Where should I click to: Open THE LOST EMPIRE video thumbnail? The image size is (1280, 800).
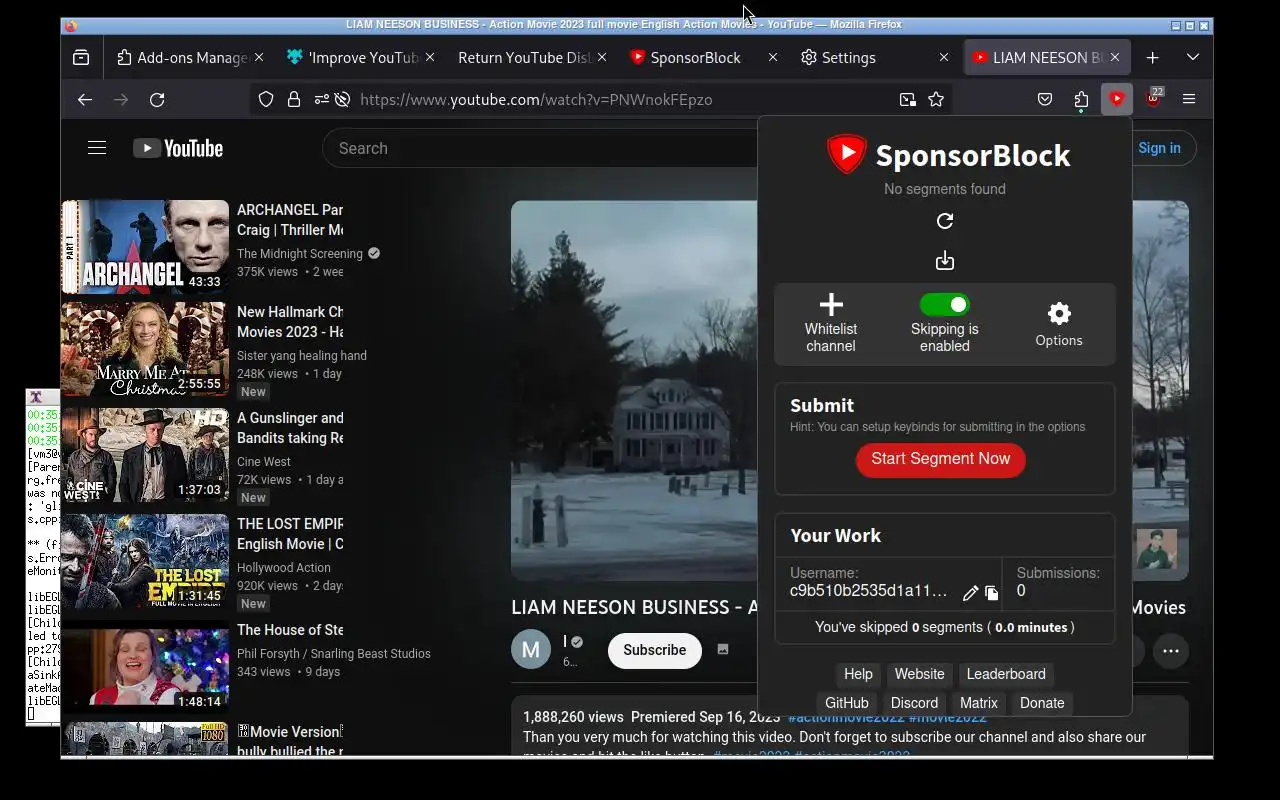(x=145, y=561)
